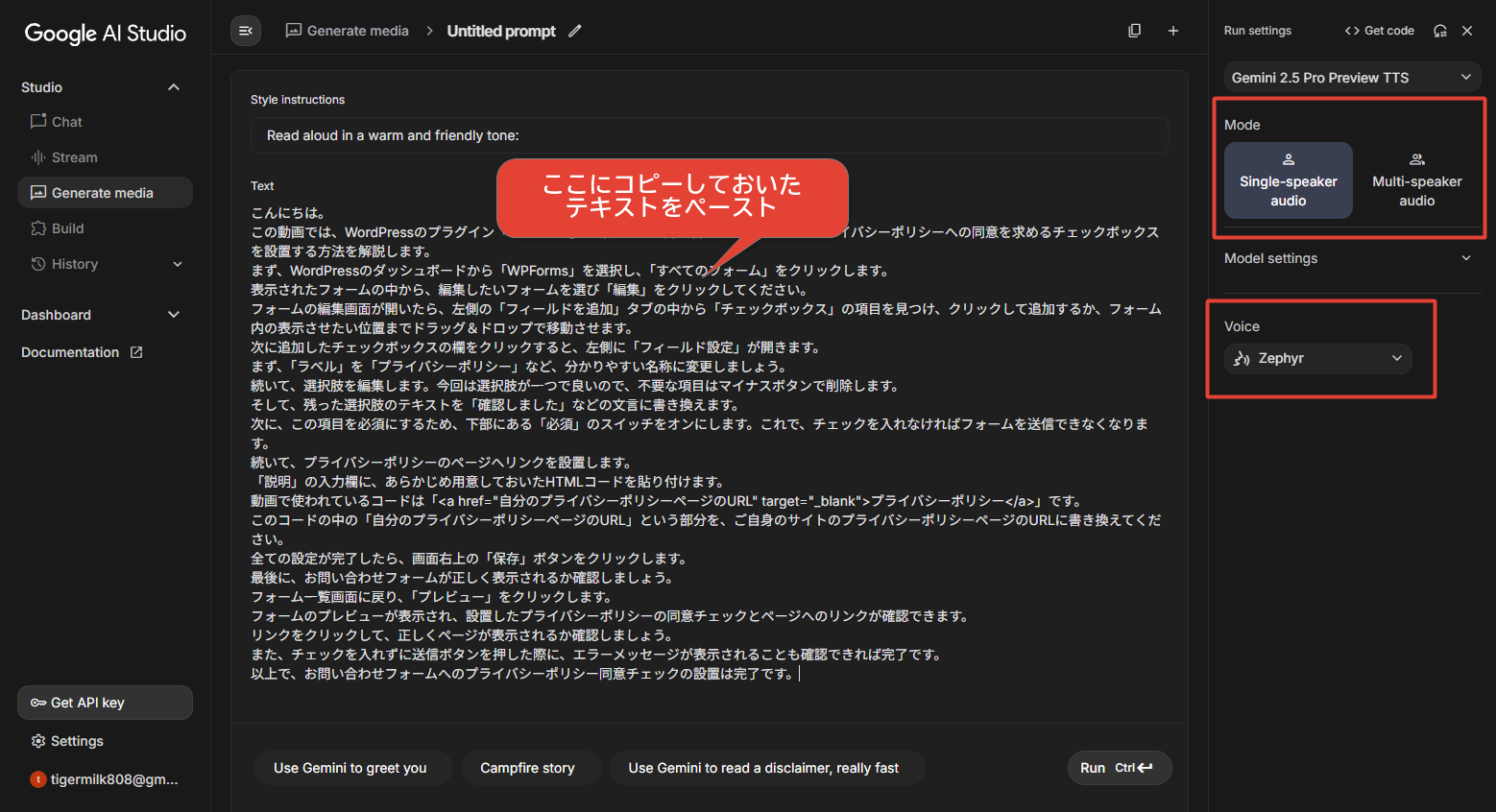This screenshot has width=1496, height=812.
Task: Close the Run settings panel
Action: click(x=1467, y=31)
